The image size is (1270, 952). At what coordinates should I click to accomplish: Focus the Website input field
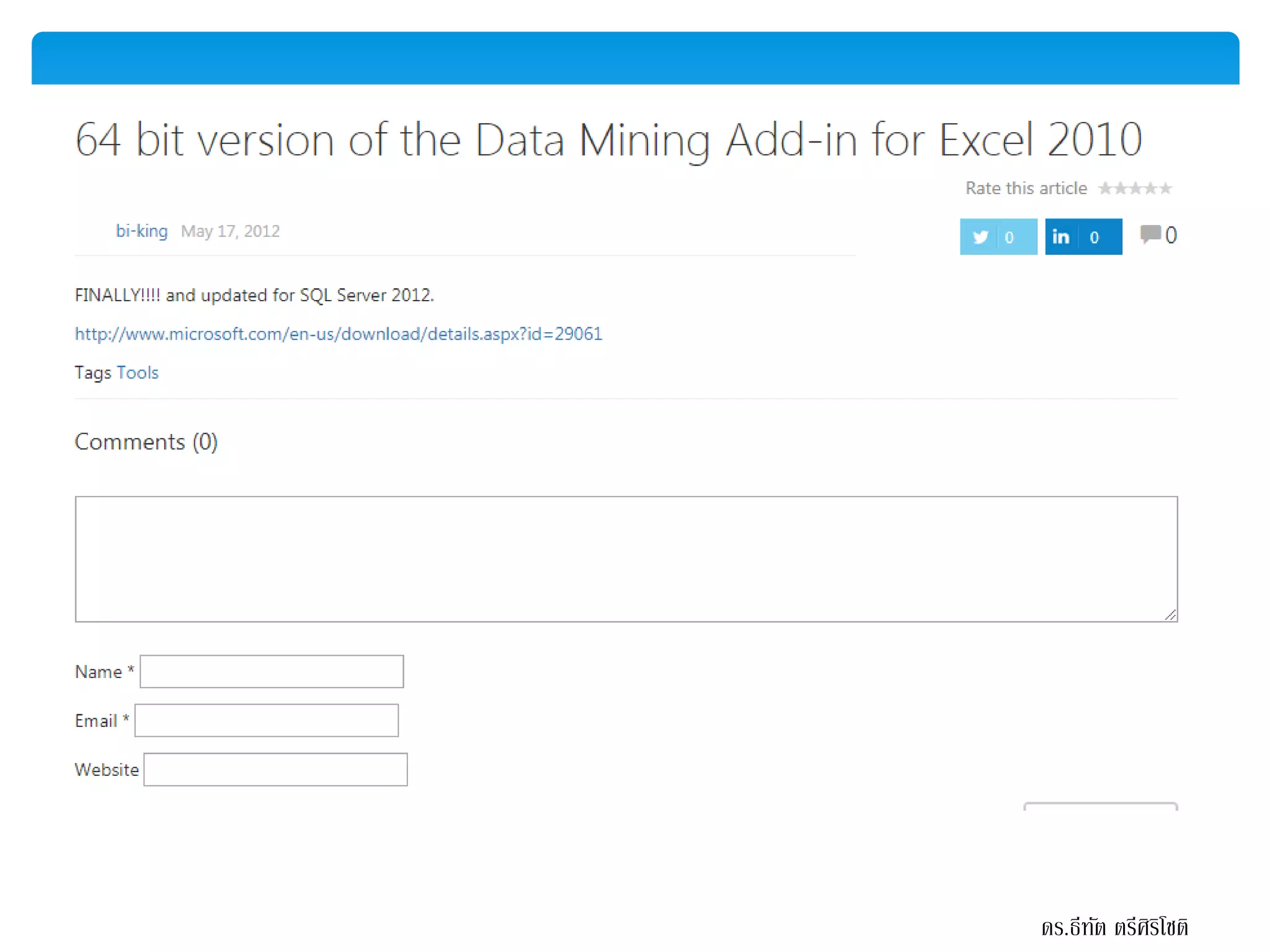pyautogui.click(x=275, y=769)
